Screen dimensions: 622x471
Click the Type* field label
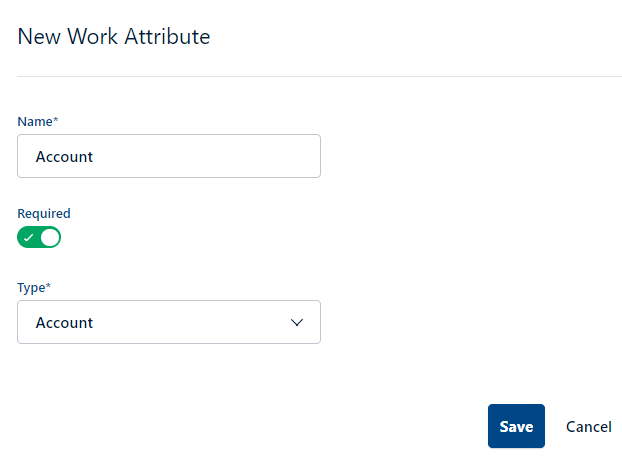pyautogui.click(x=34, y=287)
